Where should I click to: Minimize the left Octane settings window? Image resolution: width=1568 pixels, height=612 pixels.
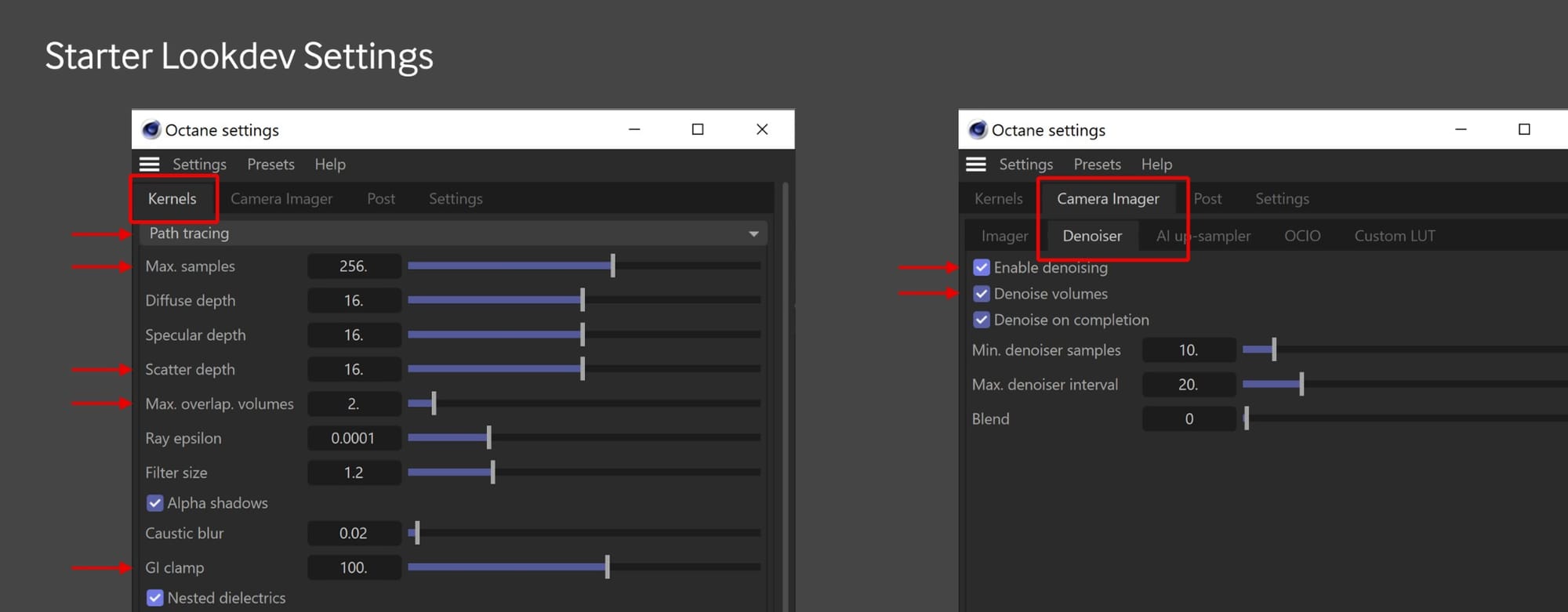pyautogui.click(x=634, y=129)
